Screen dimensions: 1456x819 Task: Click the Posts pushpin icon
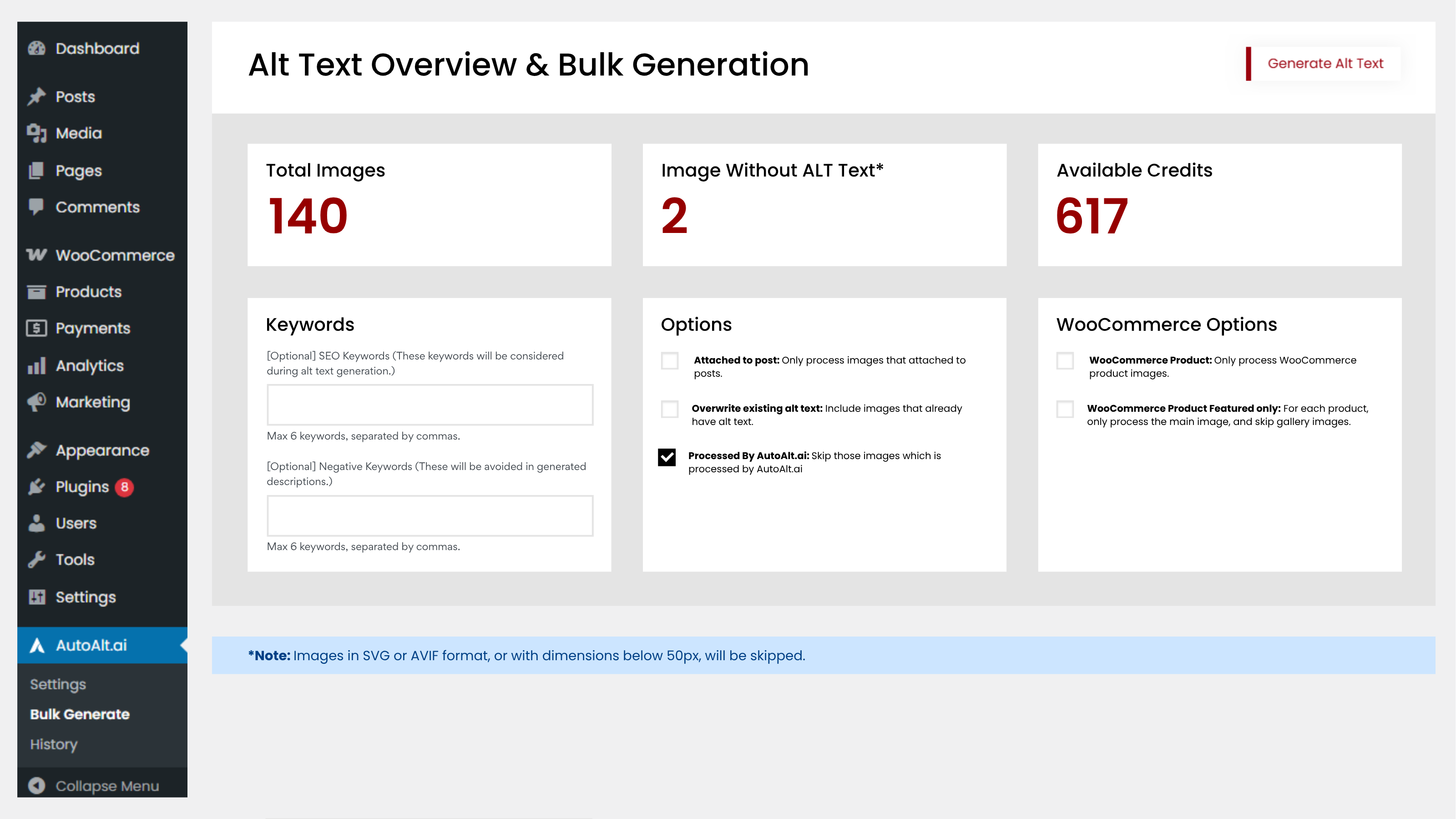(x=37, y=96)
